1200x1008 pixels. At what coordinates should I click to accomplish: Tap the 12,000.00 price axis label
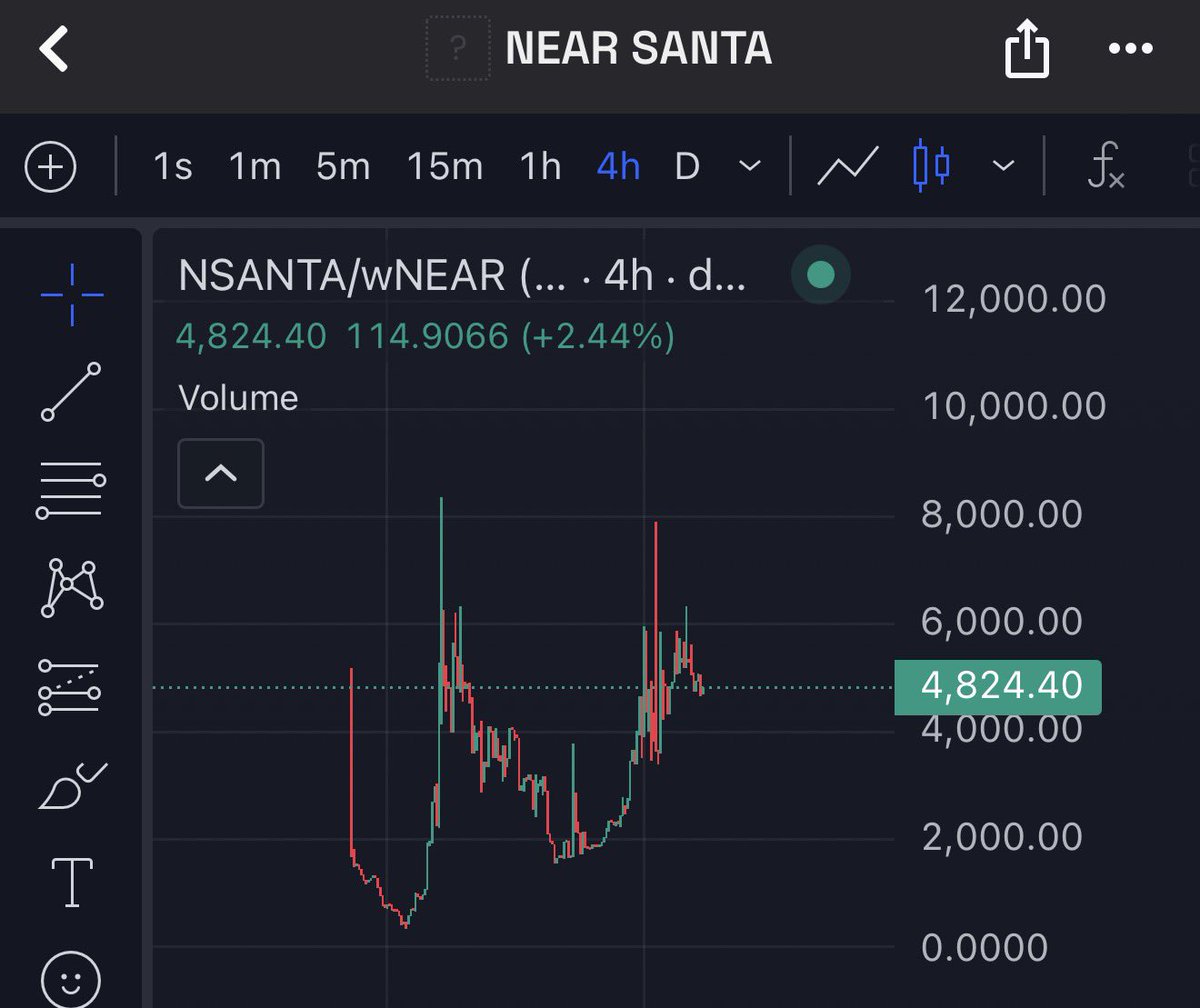click(x=1014, y=298)
